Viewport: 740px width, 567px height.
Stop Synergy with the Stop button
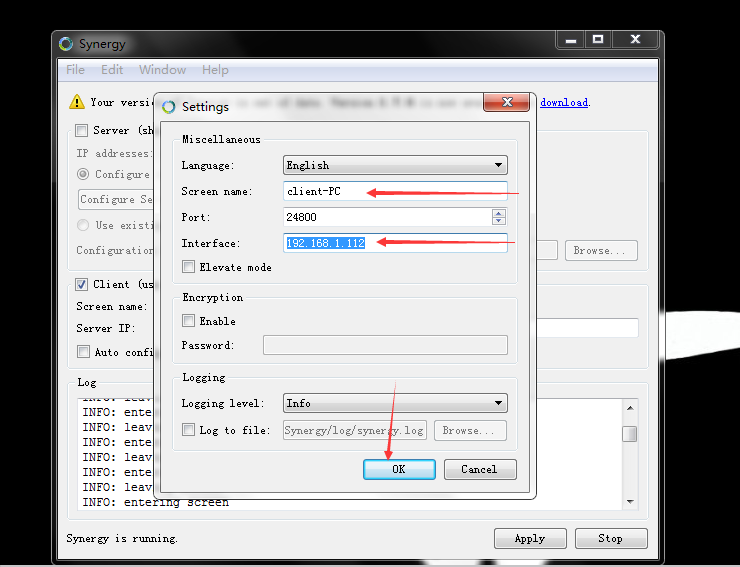[x=611, y=538]
